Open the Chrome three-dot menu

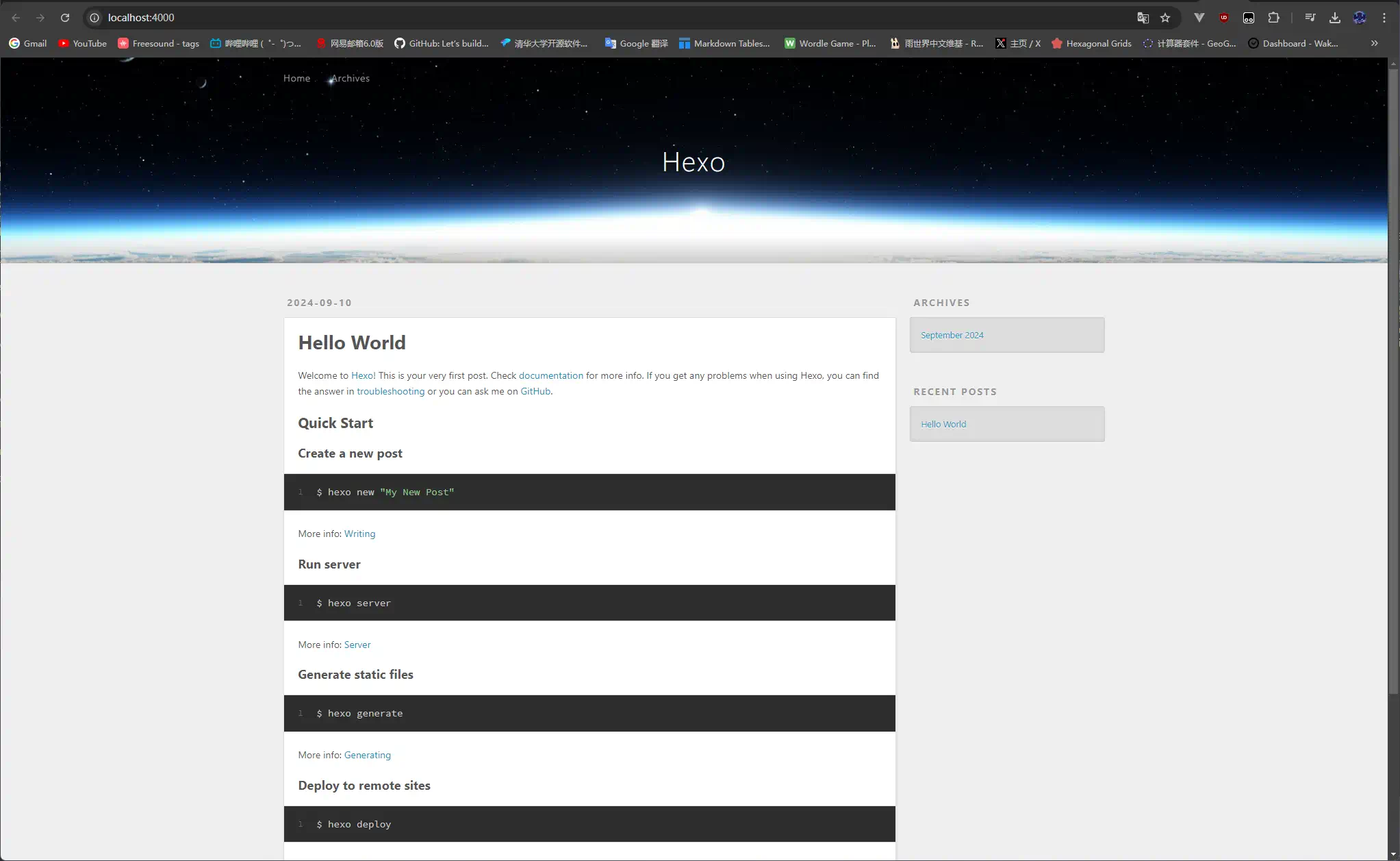[x=1384, y=18]
